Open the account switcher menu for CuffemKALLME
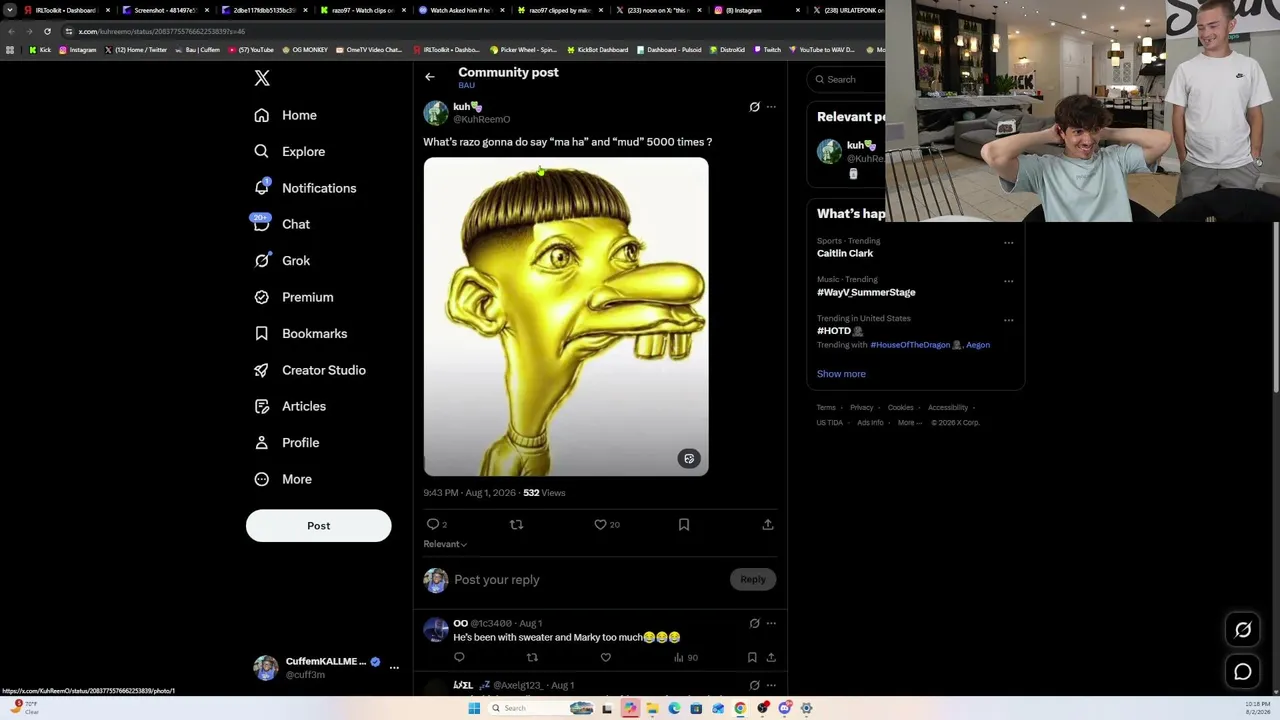The width and height of the screenshot is (1280, 720). (394, 668)
